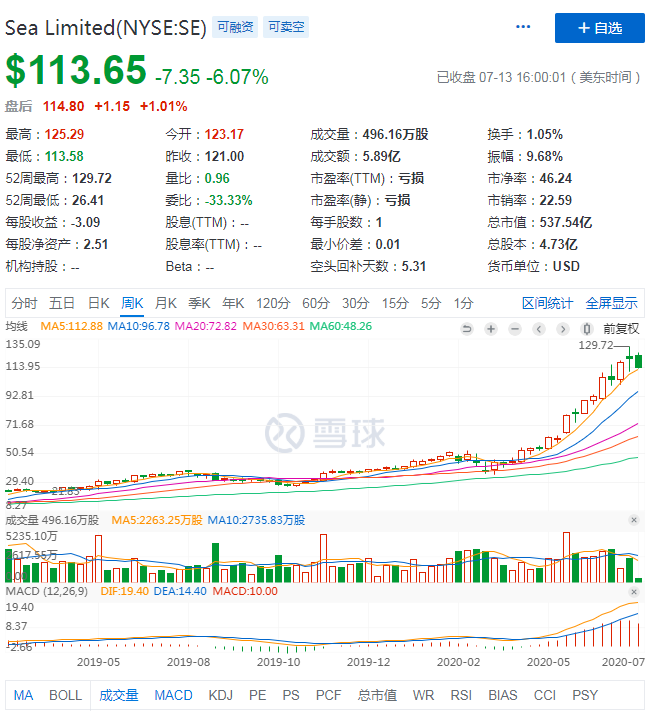Toggle the RSI indicator
This screenshot has height=711, width=654.
click(x=463, y=695)
